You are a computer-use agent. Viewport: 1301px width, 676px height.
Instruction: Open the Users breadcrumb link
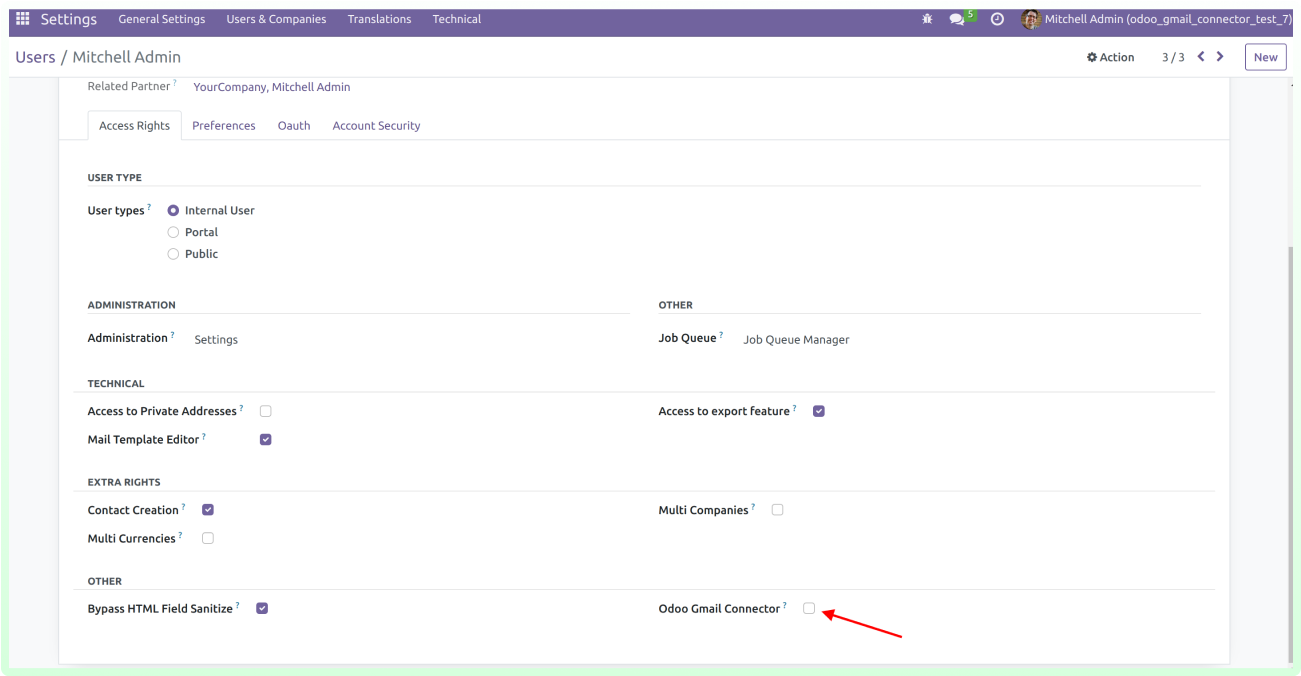pos(35,57)
